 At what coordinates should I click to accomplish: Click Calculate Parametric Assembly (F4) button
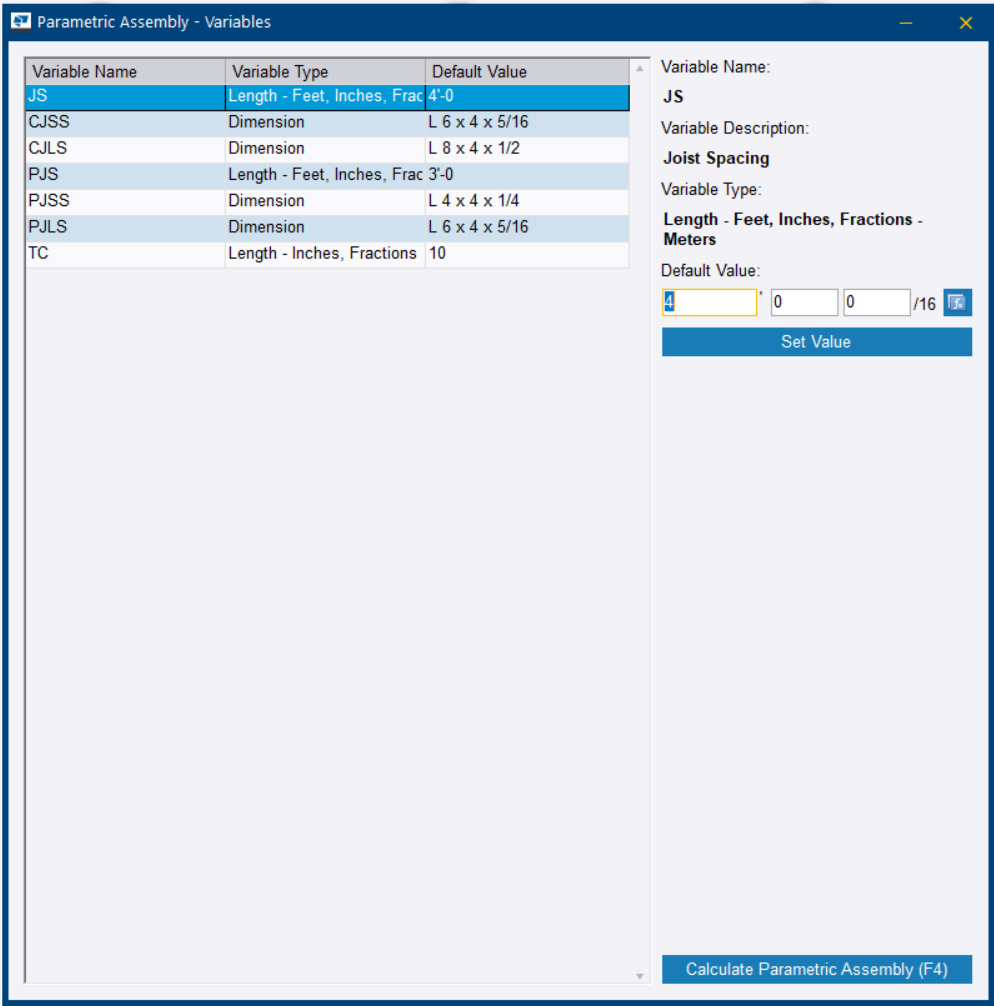point(816,969)
